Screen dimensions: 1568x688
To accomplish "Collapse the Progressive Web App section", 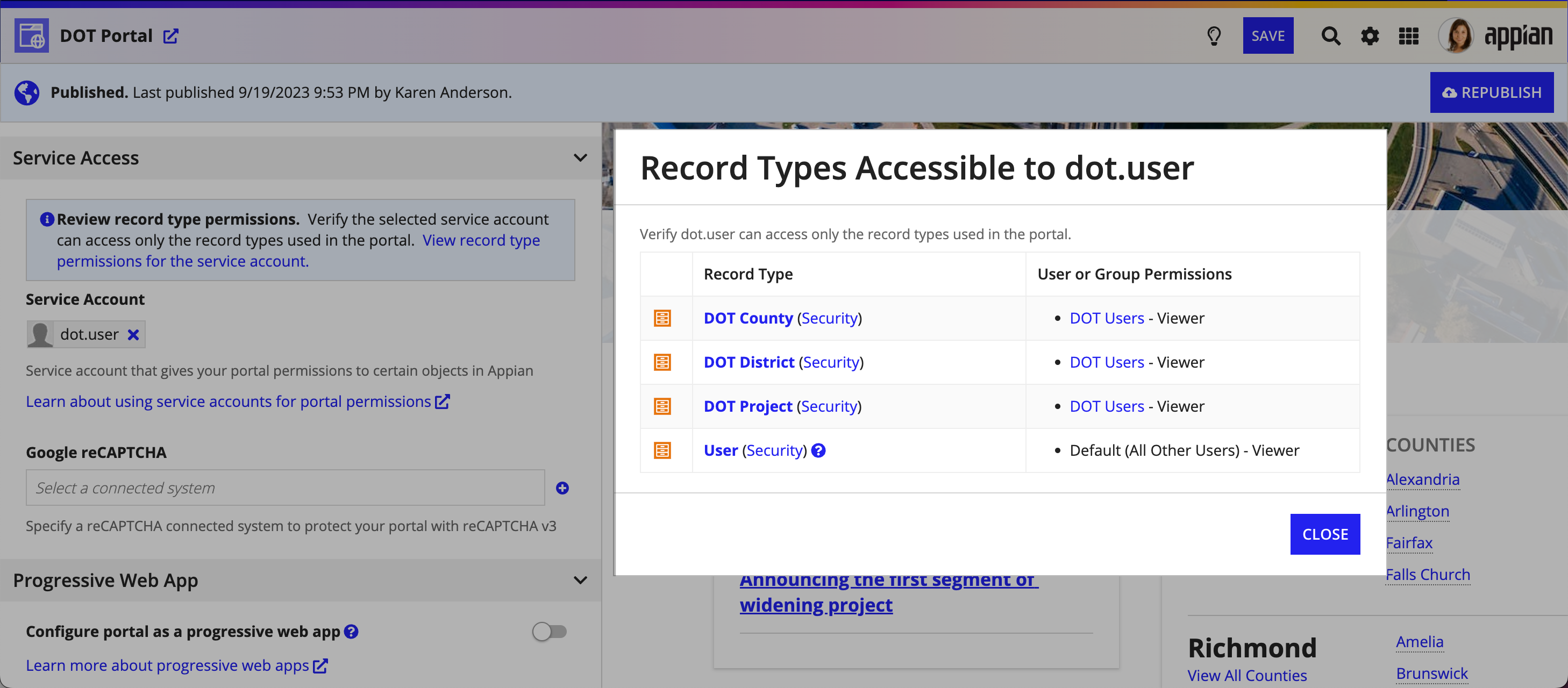I will point(581,580).
